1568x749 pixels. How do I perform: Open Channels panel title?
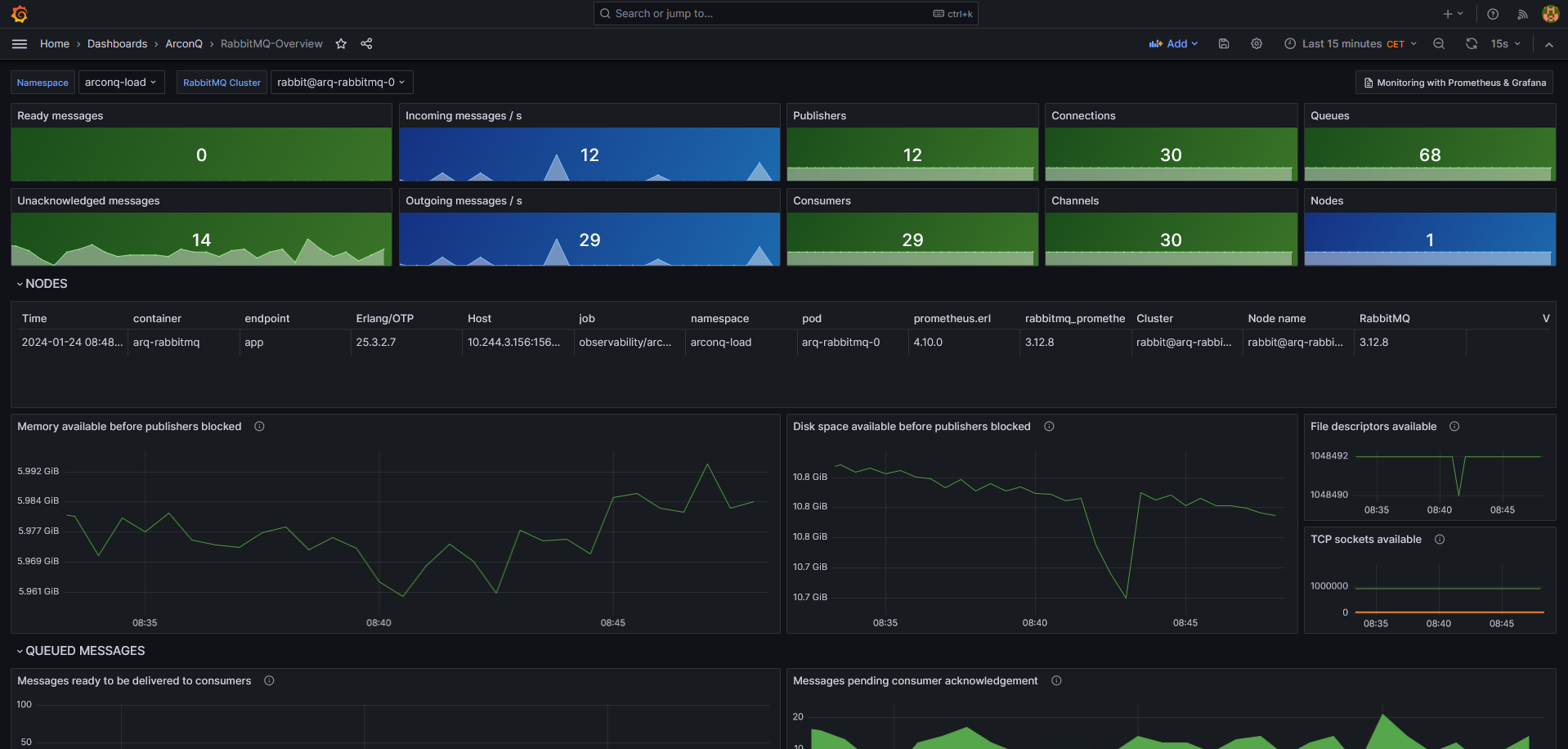[x=1075, y=201]
